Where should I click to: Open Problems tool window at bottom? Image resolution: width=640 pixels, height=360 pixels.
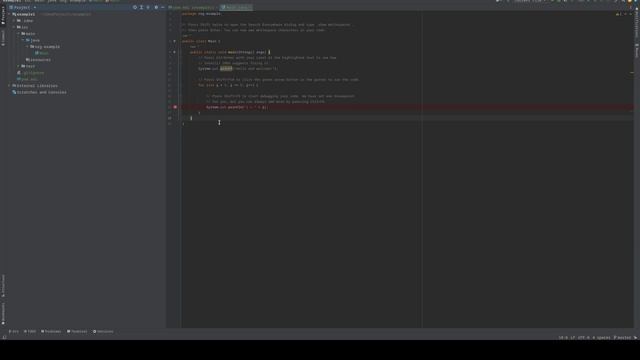click(51, 331)
